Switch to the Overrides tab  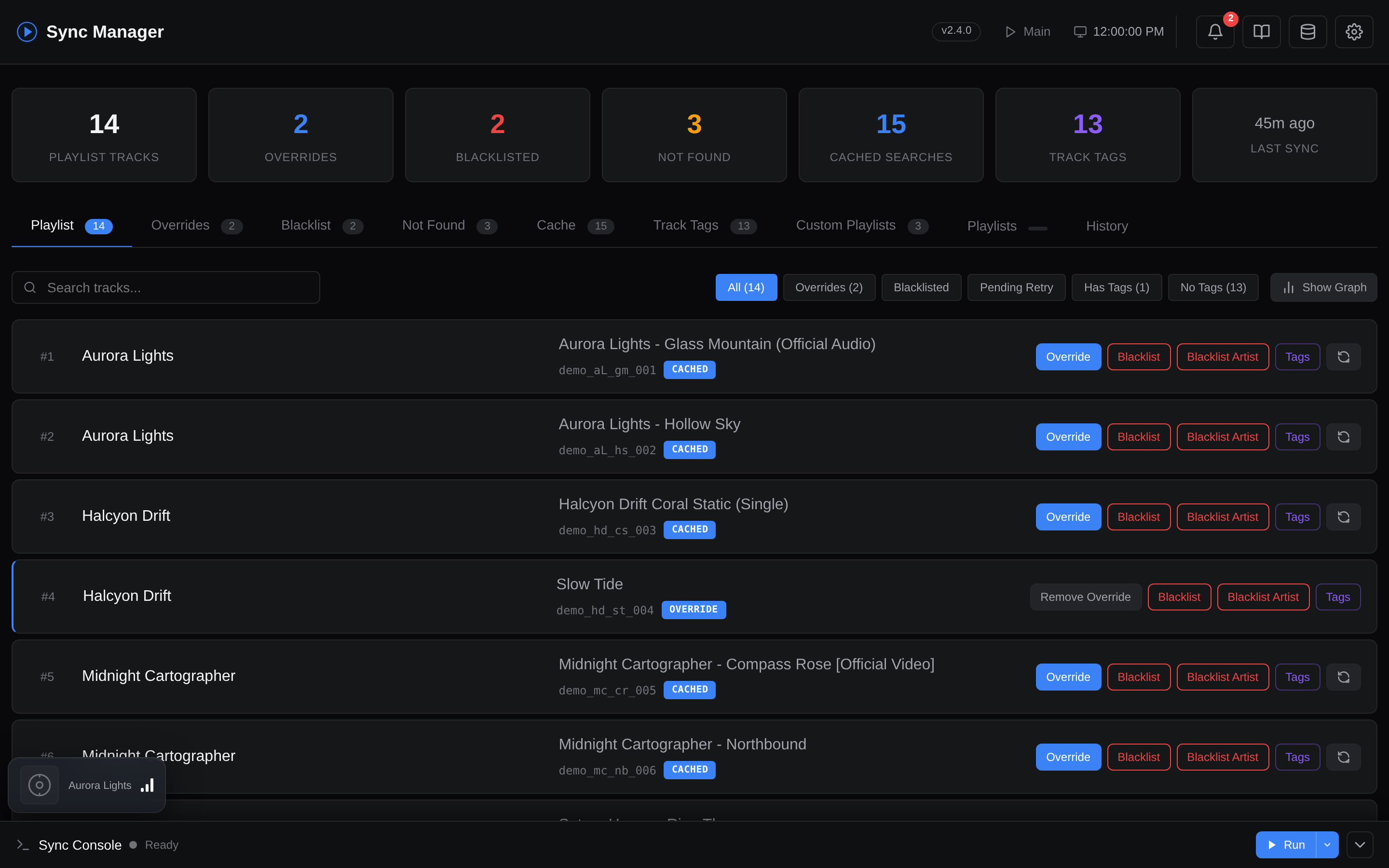coord(196,226)
